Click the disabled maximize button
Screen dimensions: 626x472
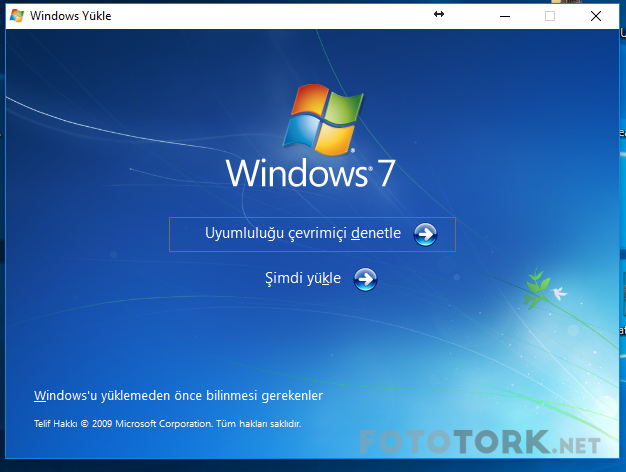[550, 16]
